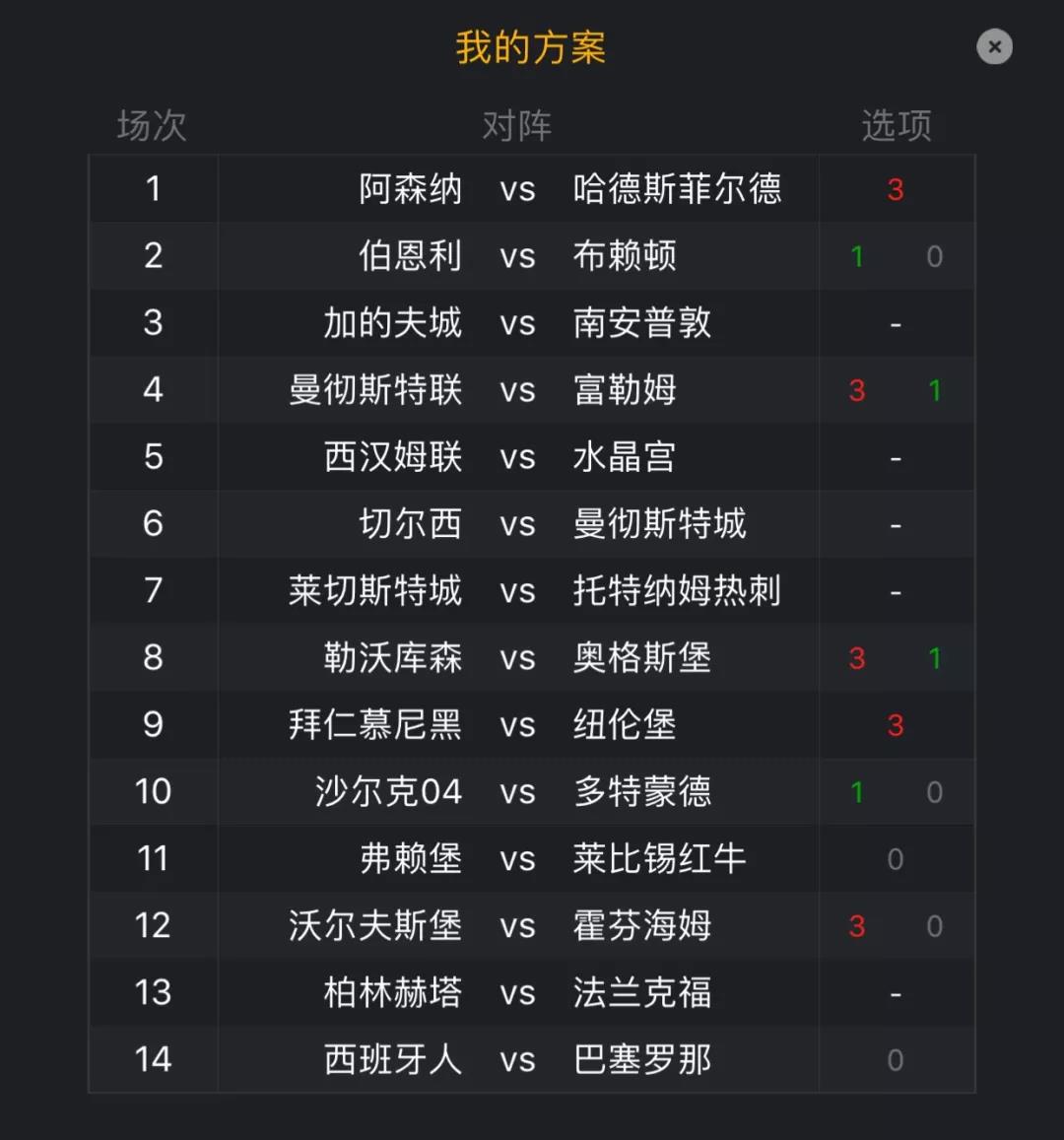The width and height of the screenshot is (1064, 1140).
Task: Select option 0 for 西班牙人 vs 巴塞罗那
Action: pyautogui.click(x=896, y=1059)
